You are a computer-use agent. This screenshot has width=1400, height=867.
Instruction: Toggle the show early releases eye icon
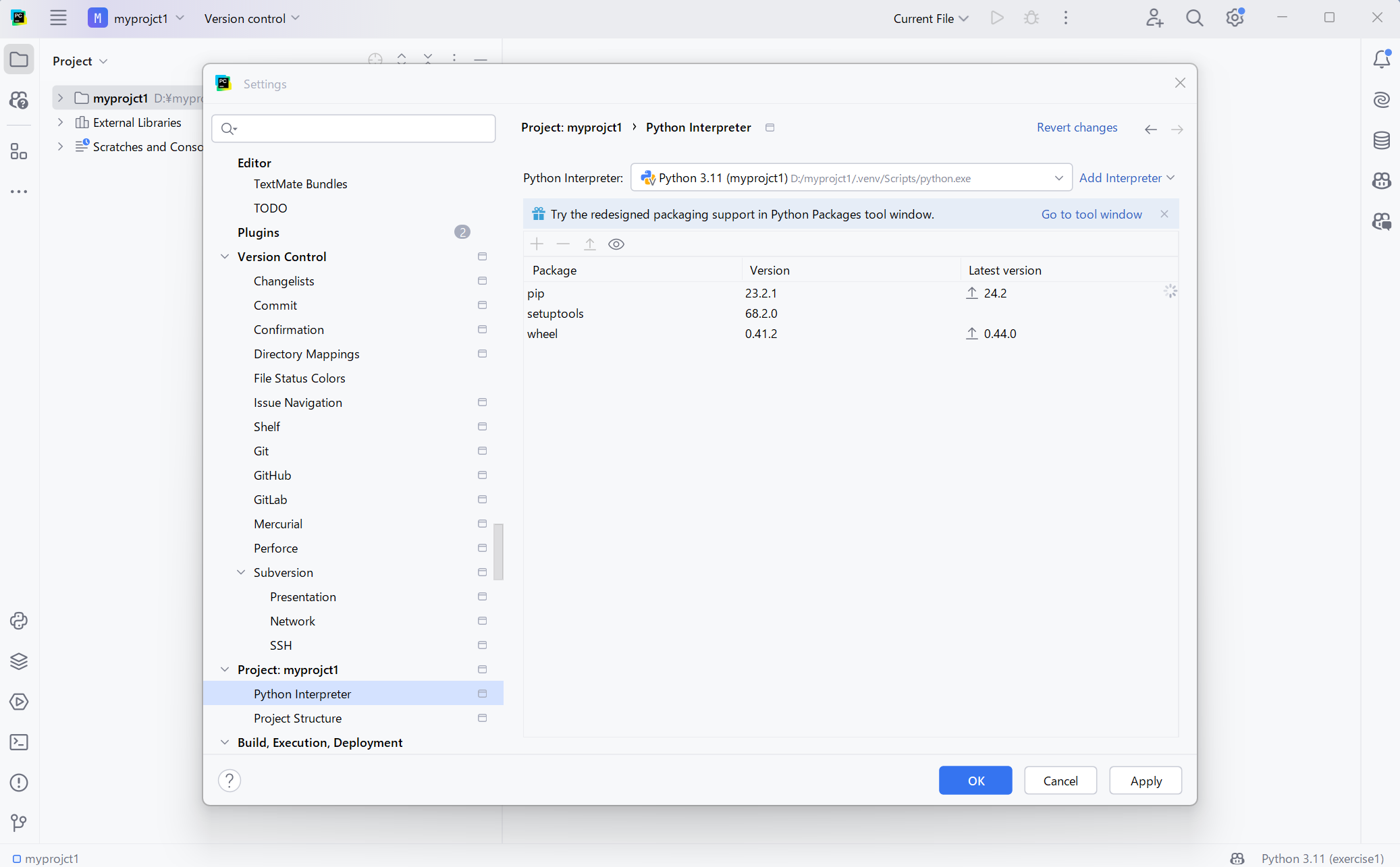[616, 244]
